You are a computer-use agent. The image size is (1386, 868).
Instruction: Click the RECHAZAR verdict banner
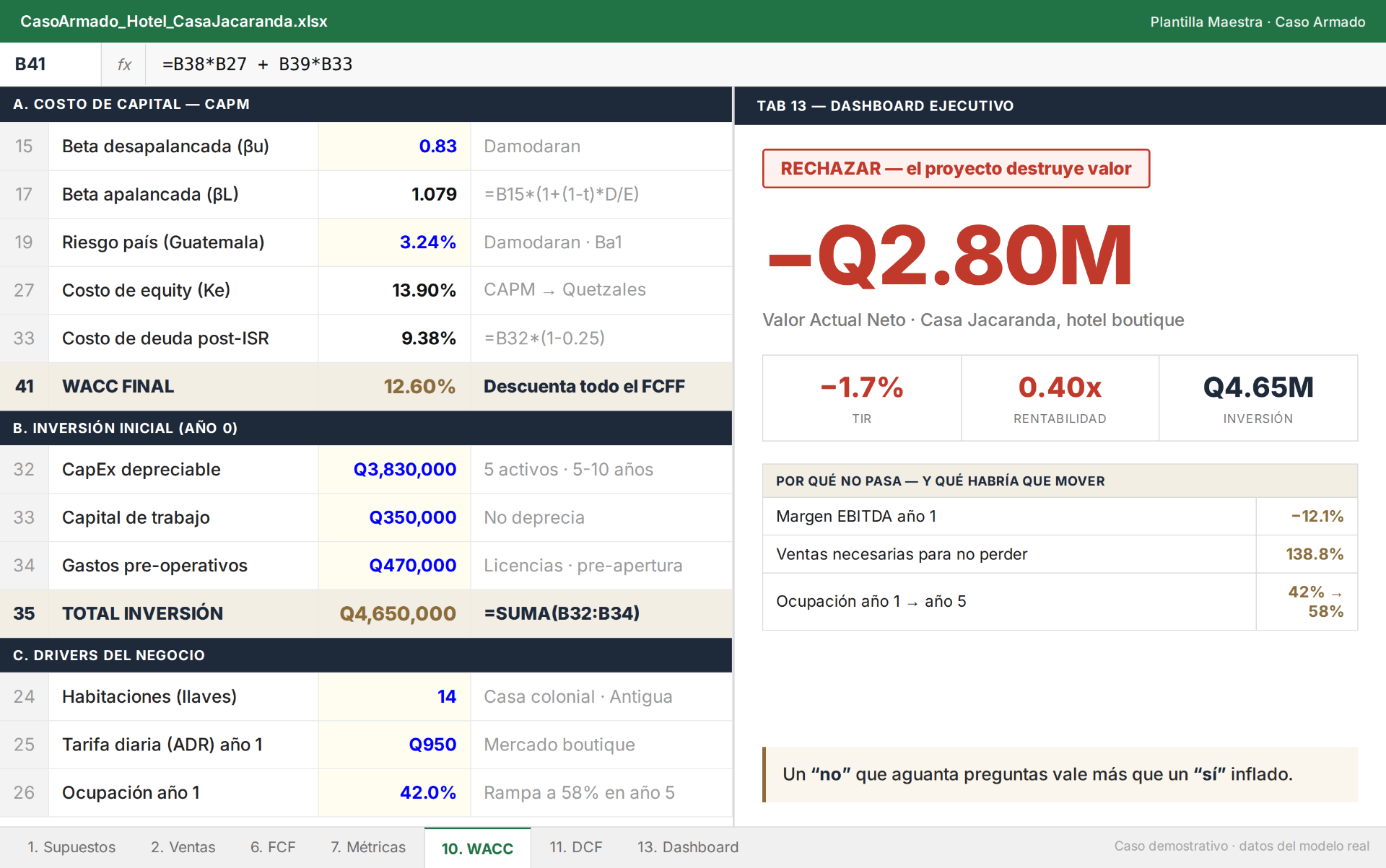pos(956,168)
